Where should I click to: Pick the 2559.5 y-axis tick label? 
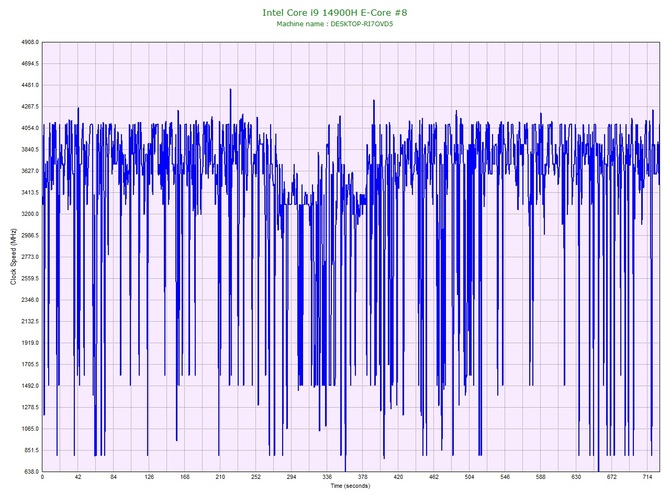tap(29, 279)
